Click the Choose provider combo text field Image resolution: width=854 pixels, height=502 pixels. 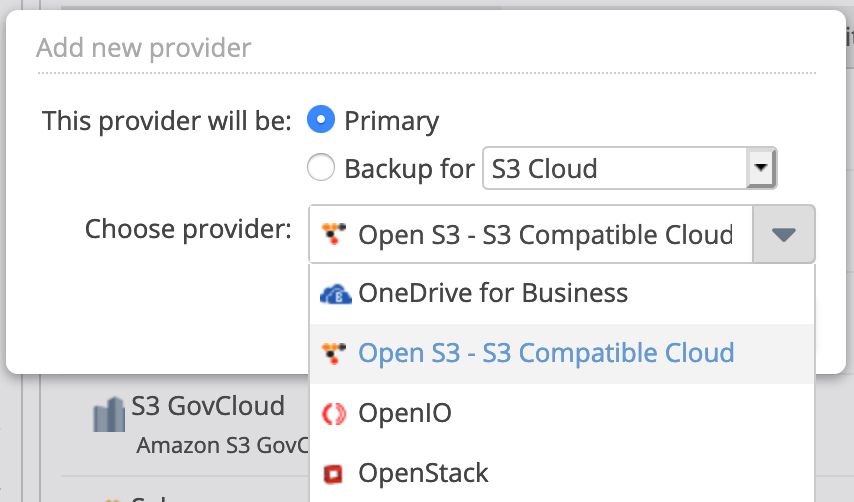tap(545, 235)
